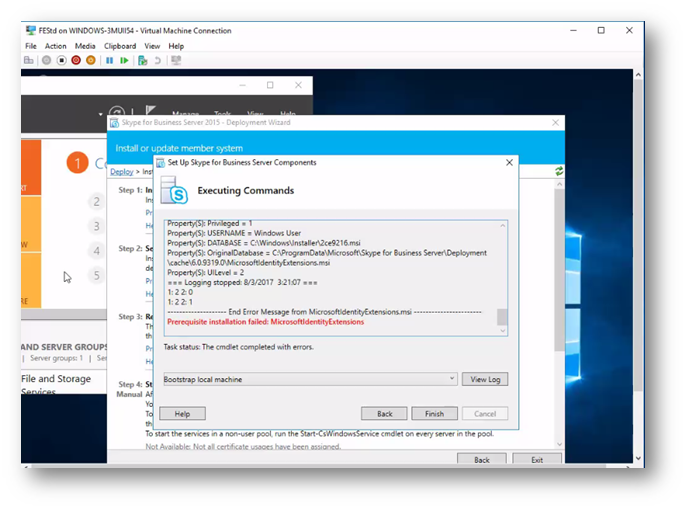Click the refresh icon in Deployment Wizard
The width and height of the screenshot is (687, 510).
tap(559, 171)
